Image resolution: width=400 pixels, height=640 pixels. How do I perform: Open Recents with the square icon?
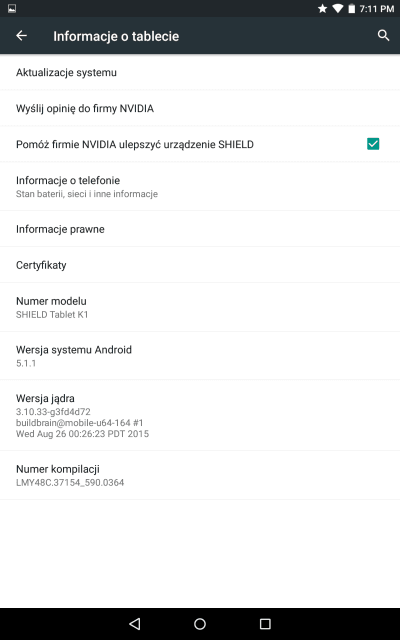coord(265,624)
